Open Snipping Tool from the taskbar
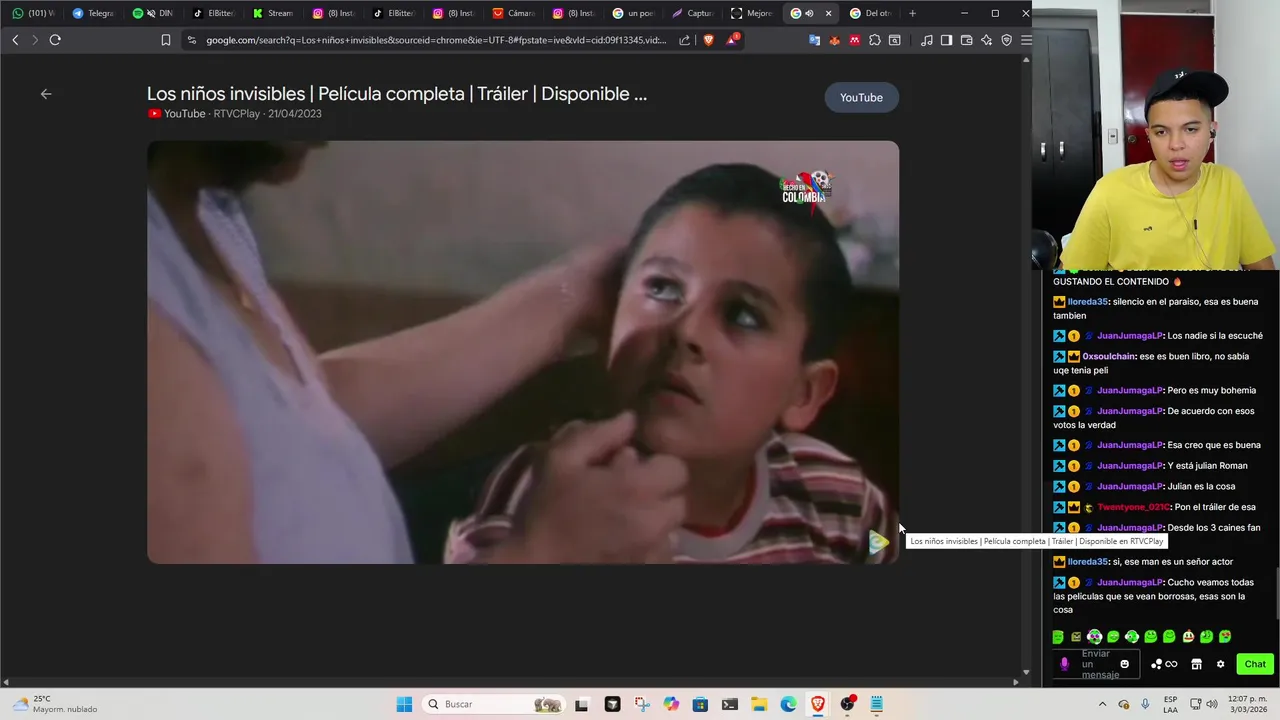The width and height of the screenshot is (1280, 720). point(641,704)
